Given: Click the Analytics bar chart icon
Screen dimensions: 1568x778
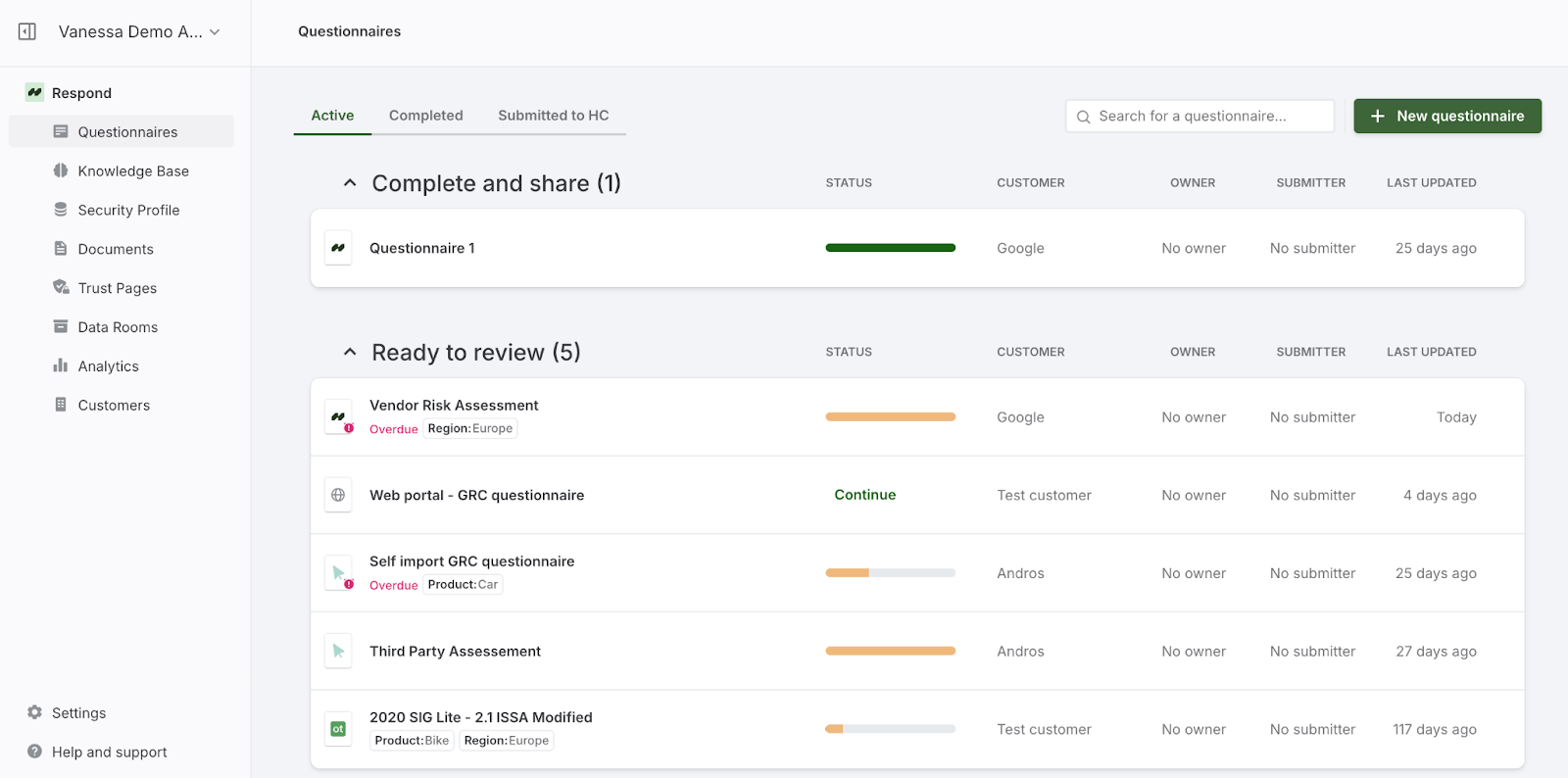Looking at the screenshot, I should click(x=61, y=365).
